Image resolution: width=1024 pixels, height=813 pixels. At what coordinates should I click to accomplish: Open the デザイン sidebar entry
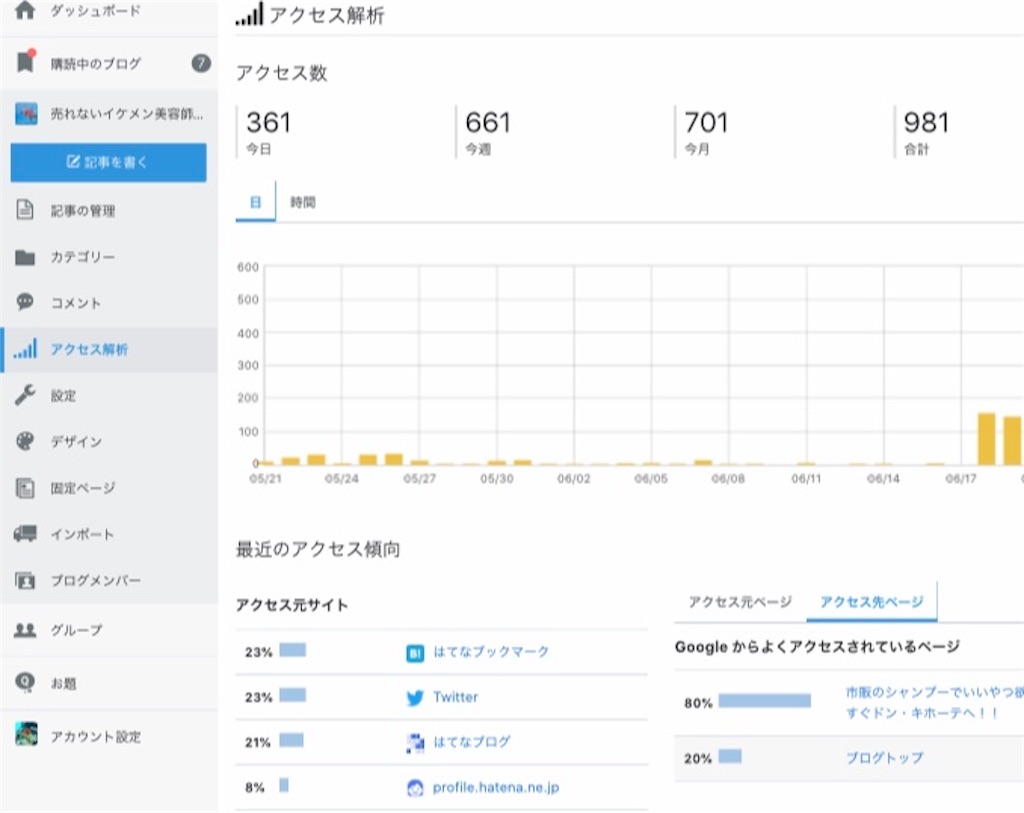point(76,441)
